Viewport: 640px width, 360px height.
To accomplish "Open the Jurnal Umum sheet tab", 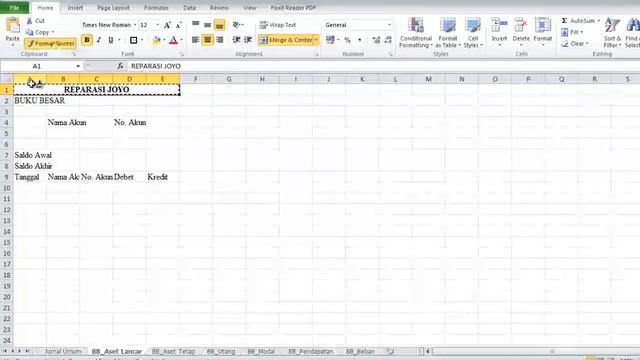I will [x=62, y=351].
